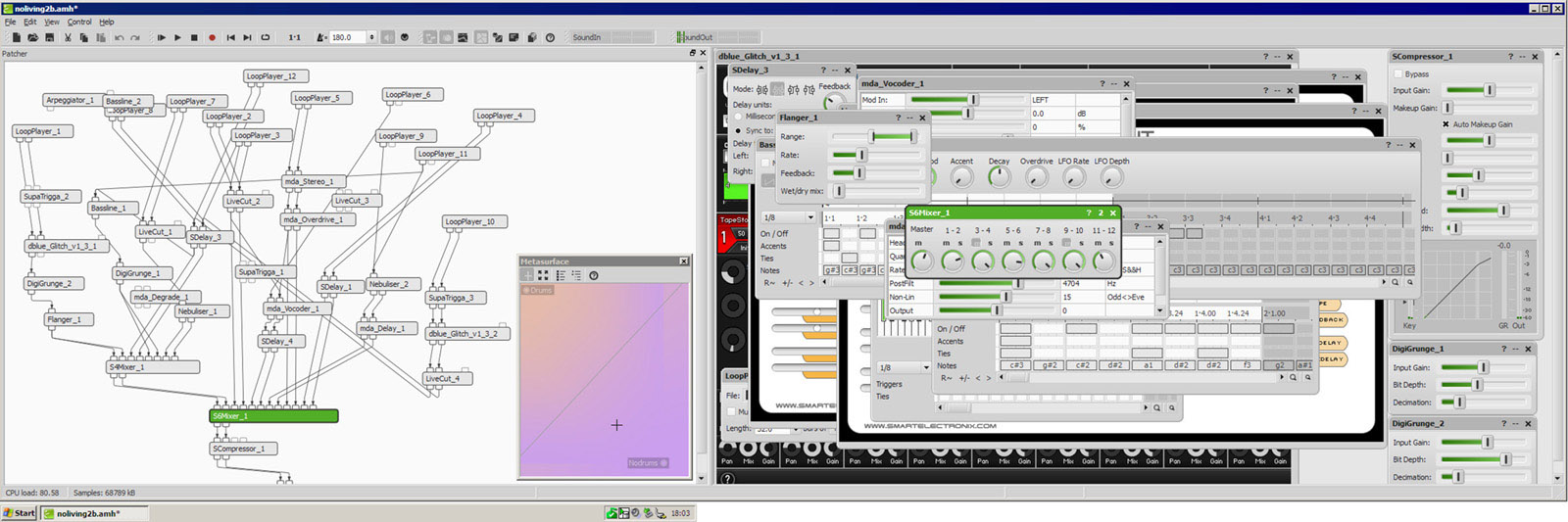The image size is (1568, 522).
Task: Paste using the toolbar paste icon
Action: [101, 37]
